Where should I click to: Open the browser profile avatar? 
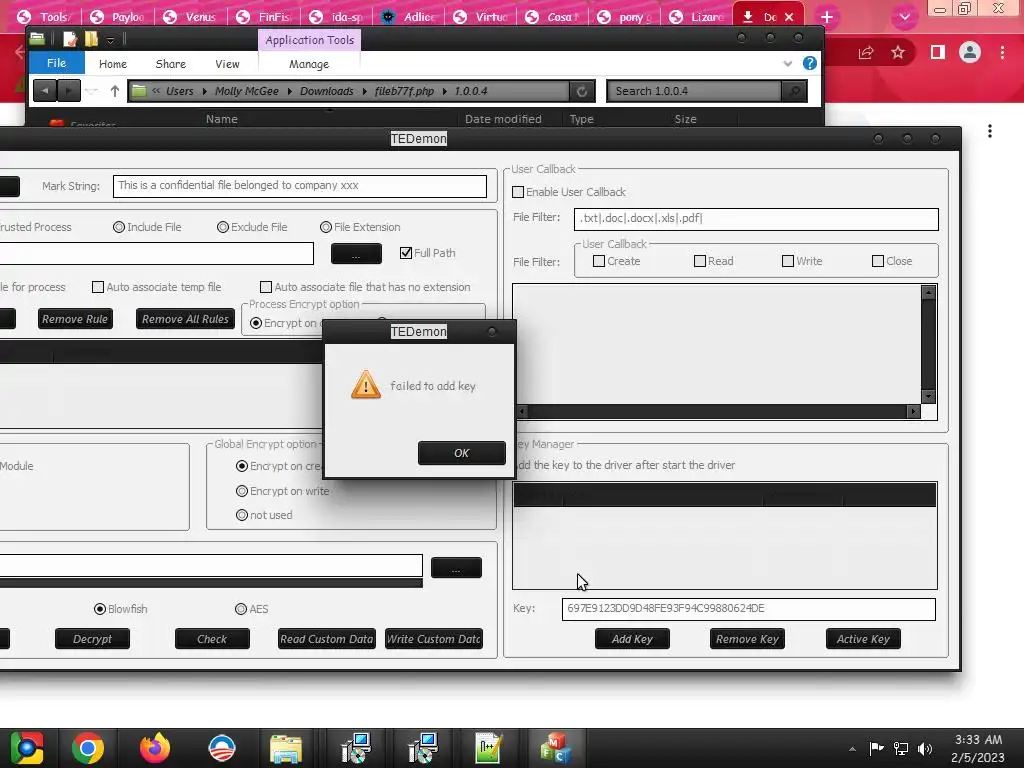970,52
